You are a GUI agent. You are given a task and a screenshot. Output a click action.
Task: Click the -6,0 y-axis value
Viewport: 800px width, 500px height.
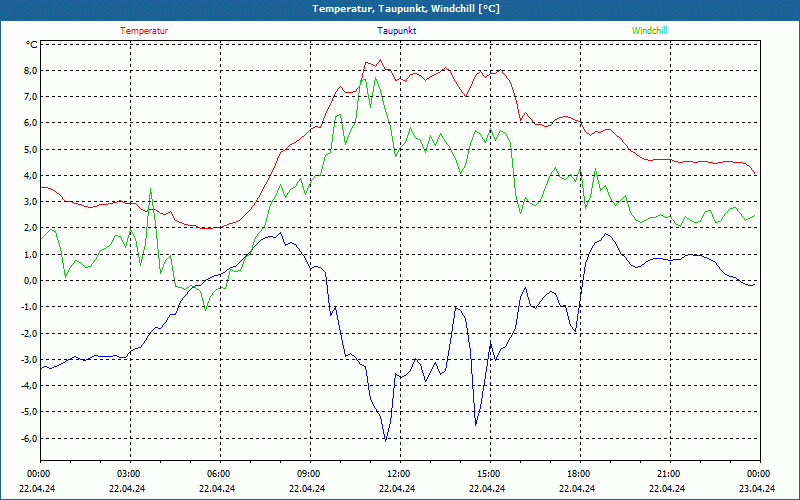click(x=30, y=438)
